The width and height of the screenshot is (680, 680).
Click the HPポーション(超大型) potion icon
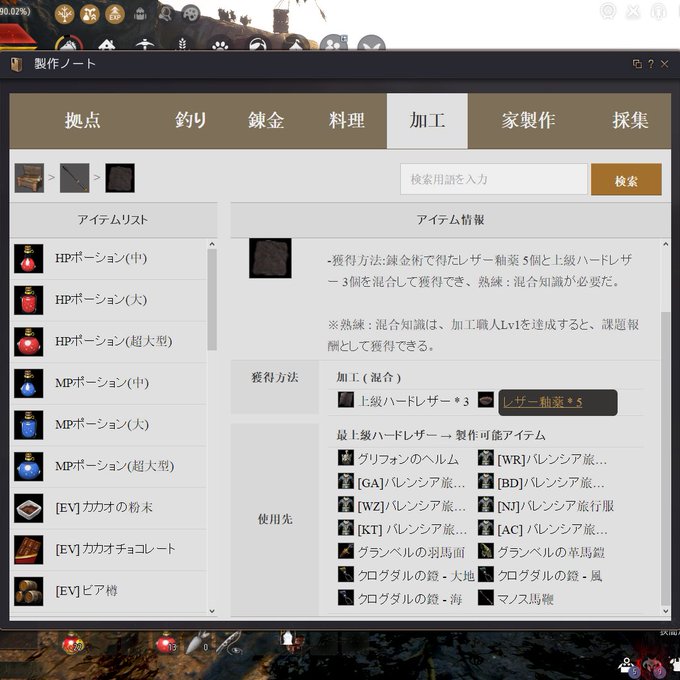tap(29, 342)
